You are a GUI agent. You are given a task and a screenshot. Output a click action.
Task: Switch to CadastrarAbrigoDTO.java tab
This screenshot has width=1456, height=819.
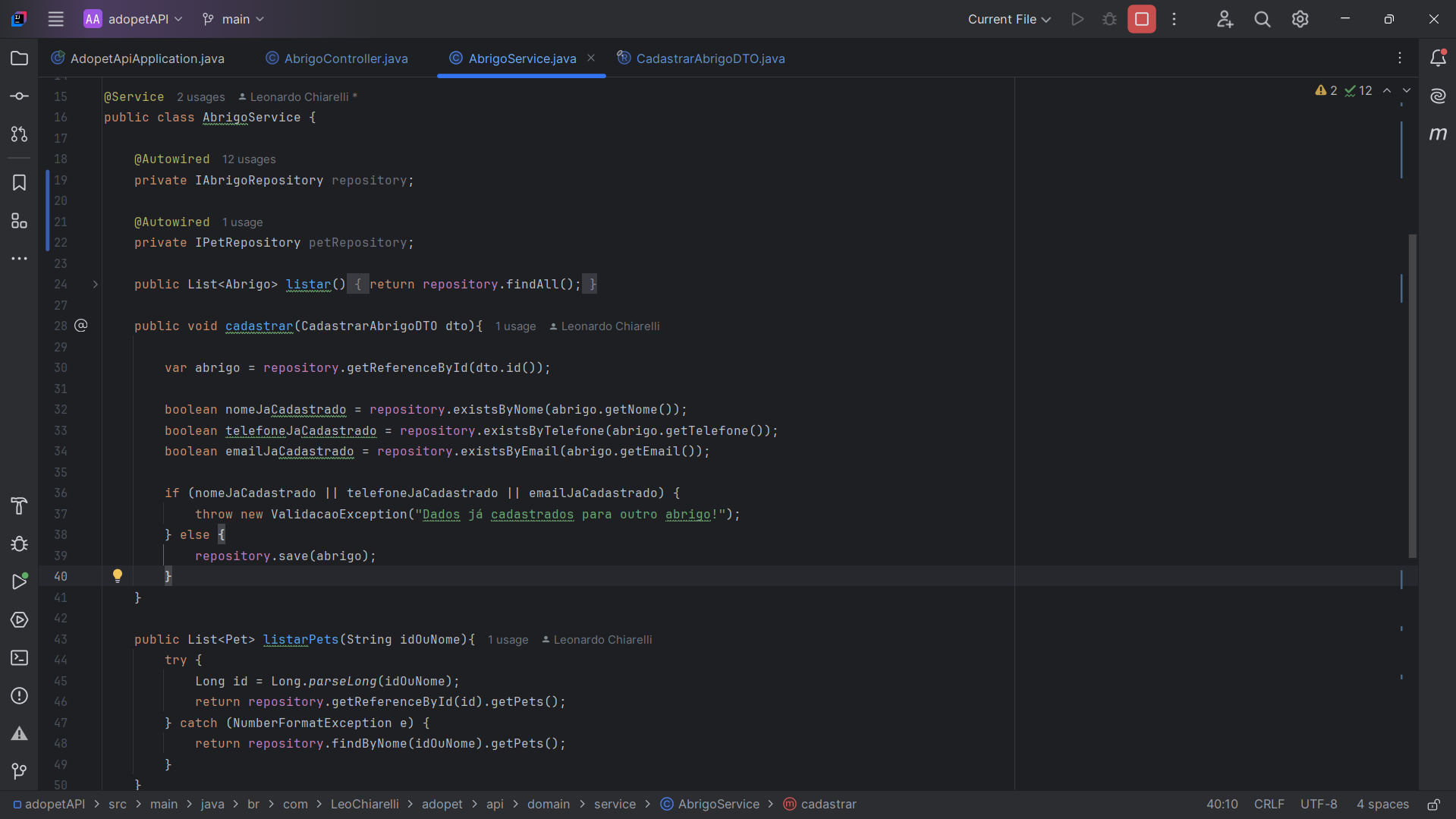coord(701,58)
